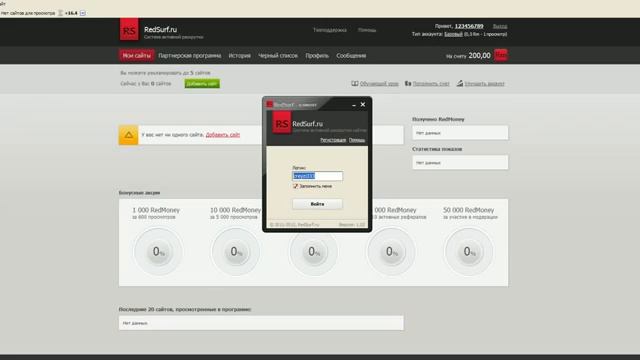Click the Выход logout link
Screen dimensions: 640x360
[x=500, y=26]
